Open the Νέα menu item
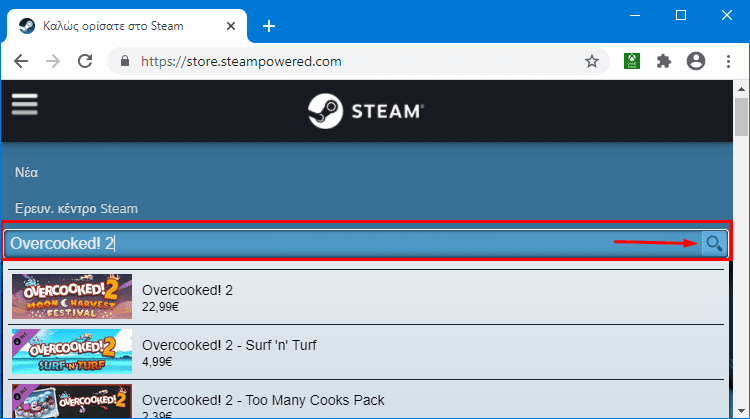This screenshot has width=750, height=419. click(x=26, y=172)
